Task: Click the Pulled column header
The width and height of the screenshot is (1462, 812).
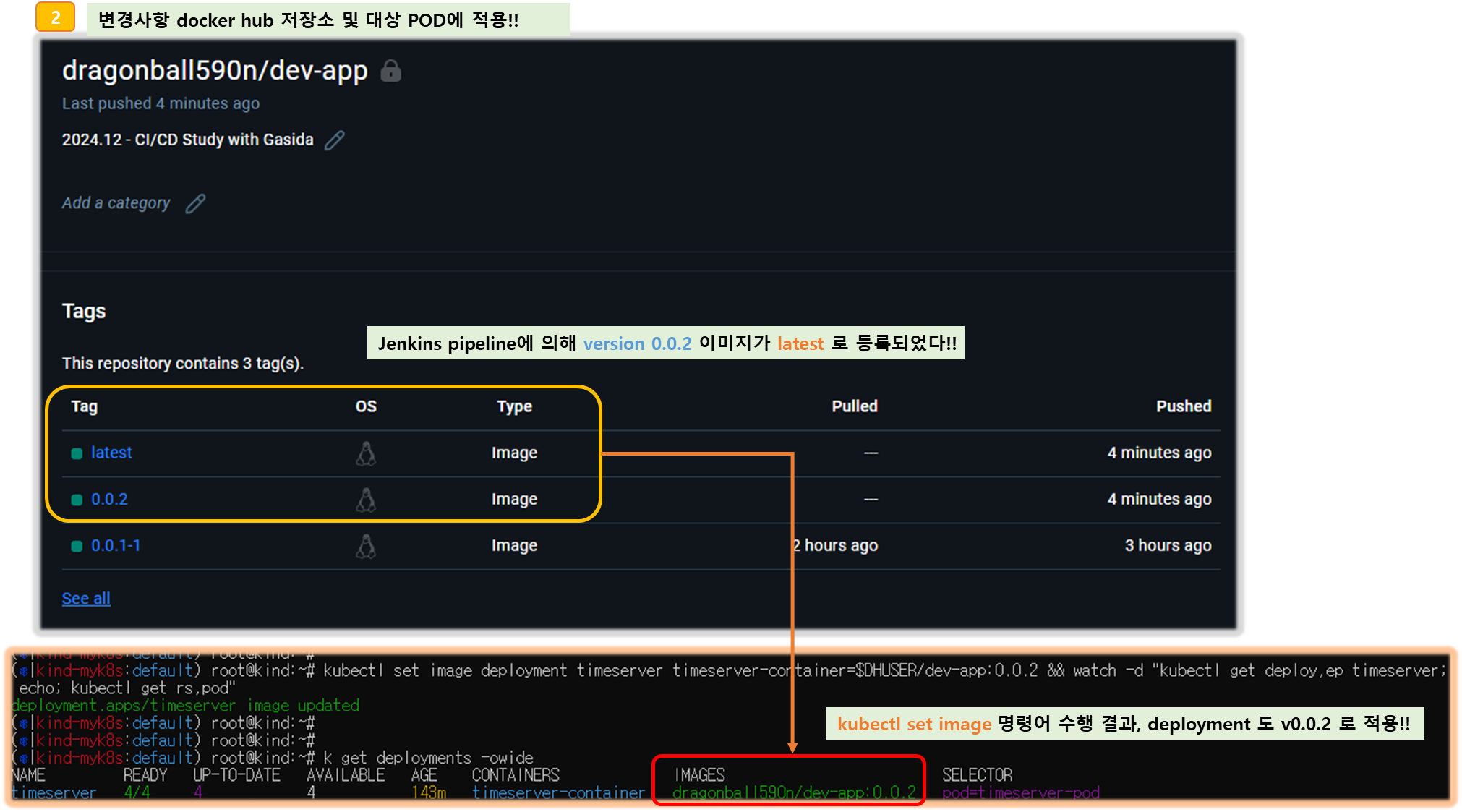Action: pos(854,406)
